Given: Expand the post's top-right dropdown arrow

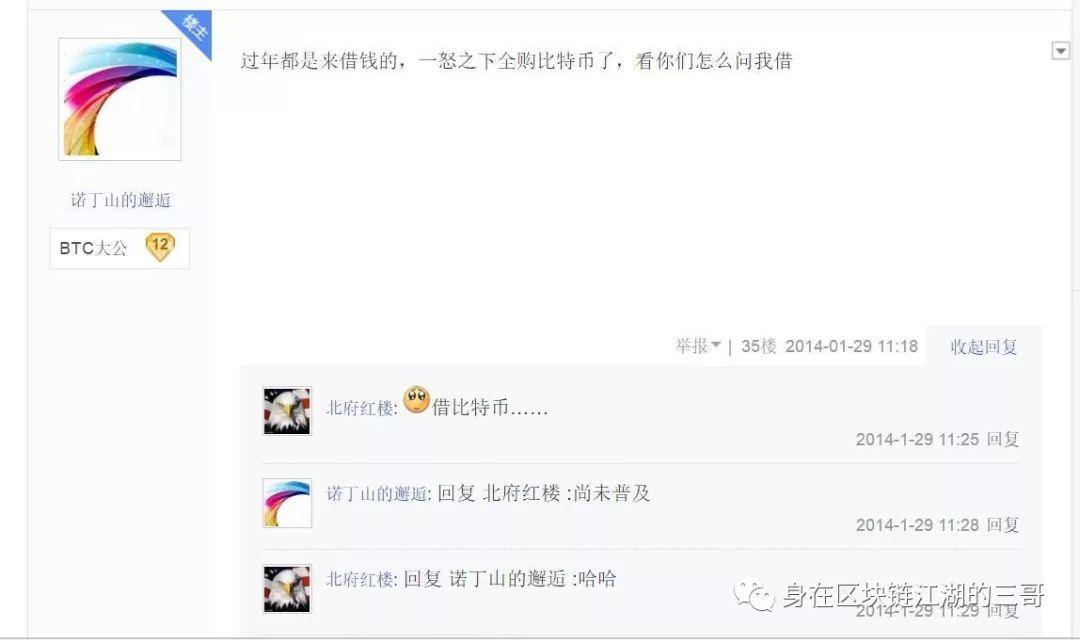Looking at the screenshot, I should [x=1061, y=51].
